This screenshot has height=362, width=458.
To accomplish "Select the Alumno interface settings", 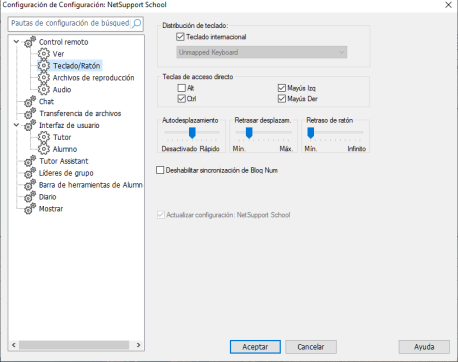I will pos(65,149).
